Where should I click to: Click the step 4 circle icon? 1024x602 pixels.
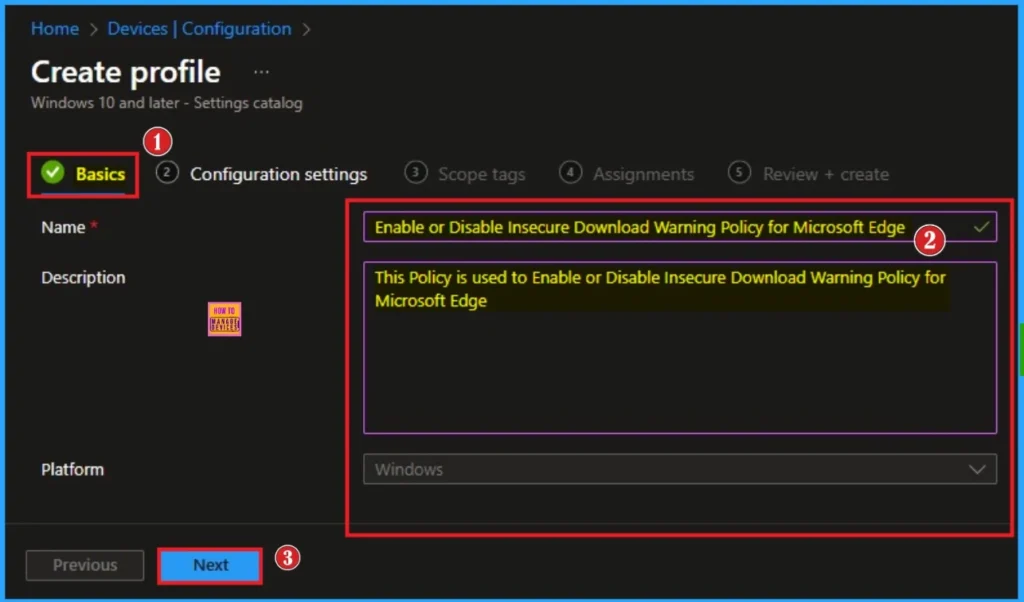(x=570, y=173)
